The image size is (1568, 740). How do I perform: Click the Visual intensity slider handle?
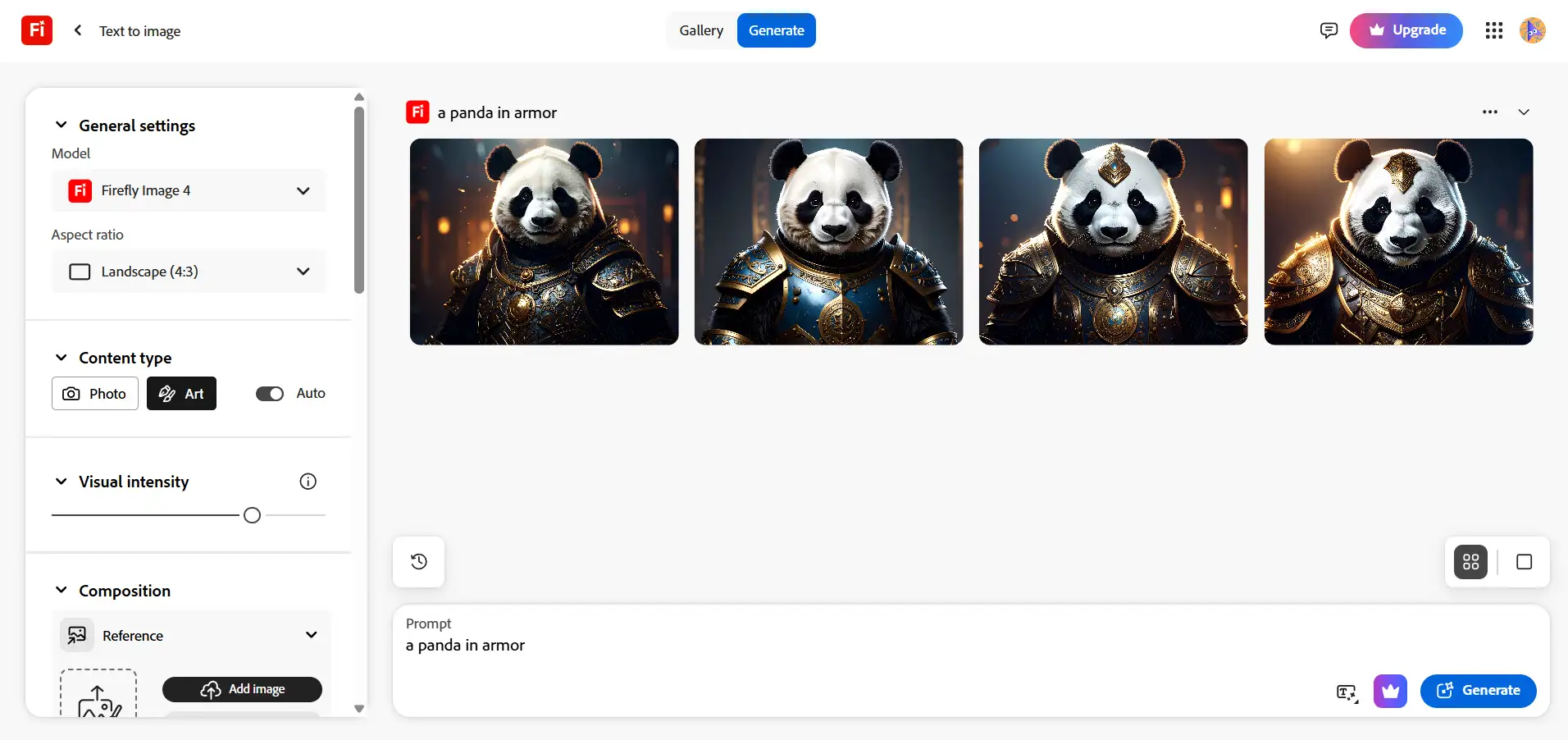click(x=253, y=515)
